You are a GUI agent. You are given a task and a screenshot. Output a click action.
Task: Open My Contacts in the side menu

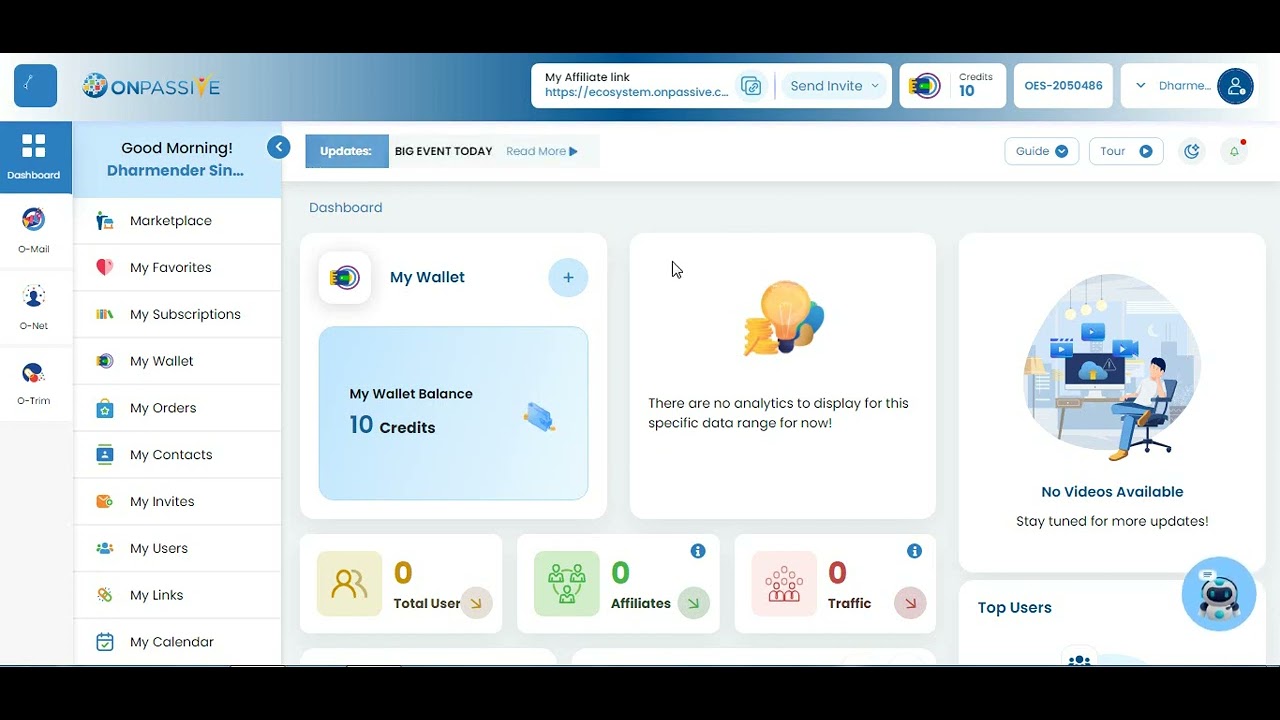coord(178,455)
